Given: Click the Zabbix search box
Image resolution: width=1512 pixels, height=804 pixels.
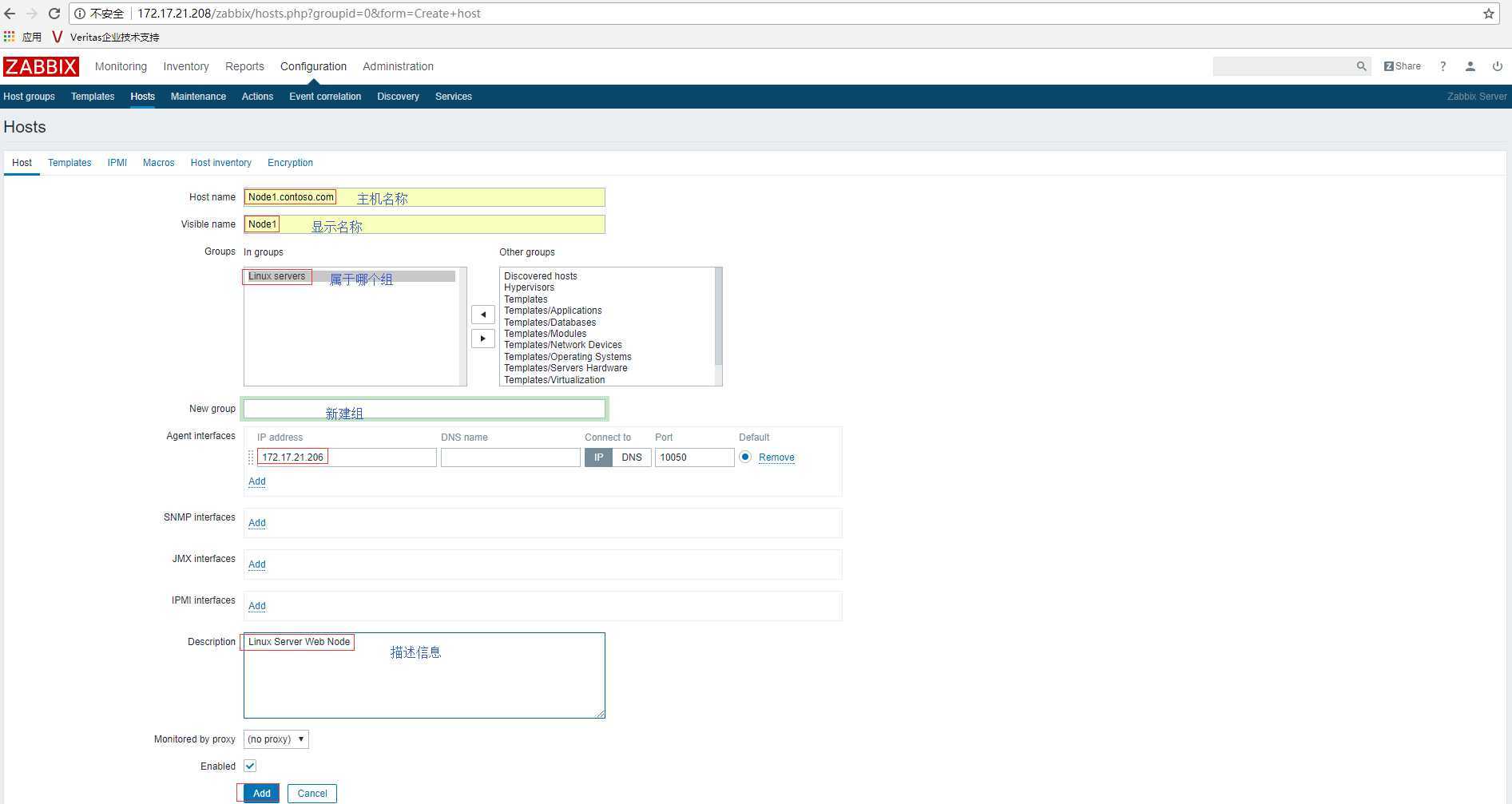Looking at the screenshot, I should coord(1284,66).
